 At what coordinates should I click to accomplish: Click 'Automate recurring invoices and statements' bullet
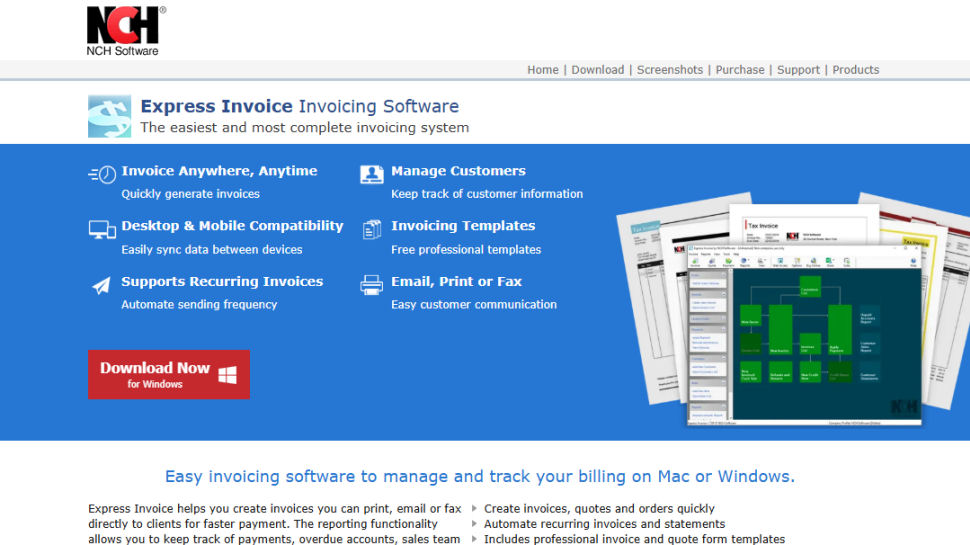point(604,524)
